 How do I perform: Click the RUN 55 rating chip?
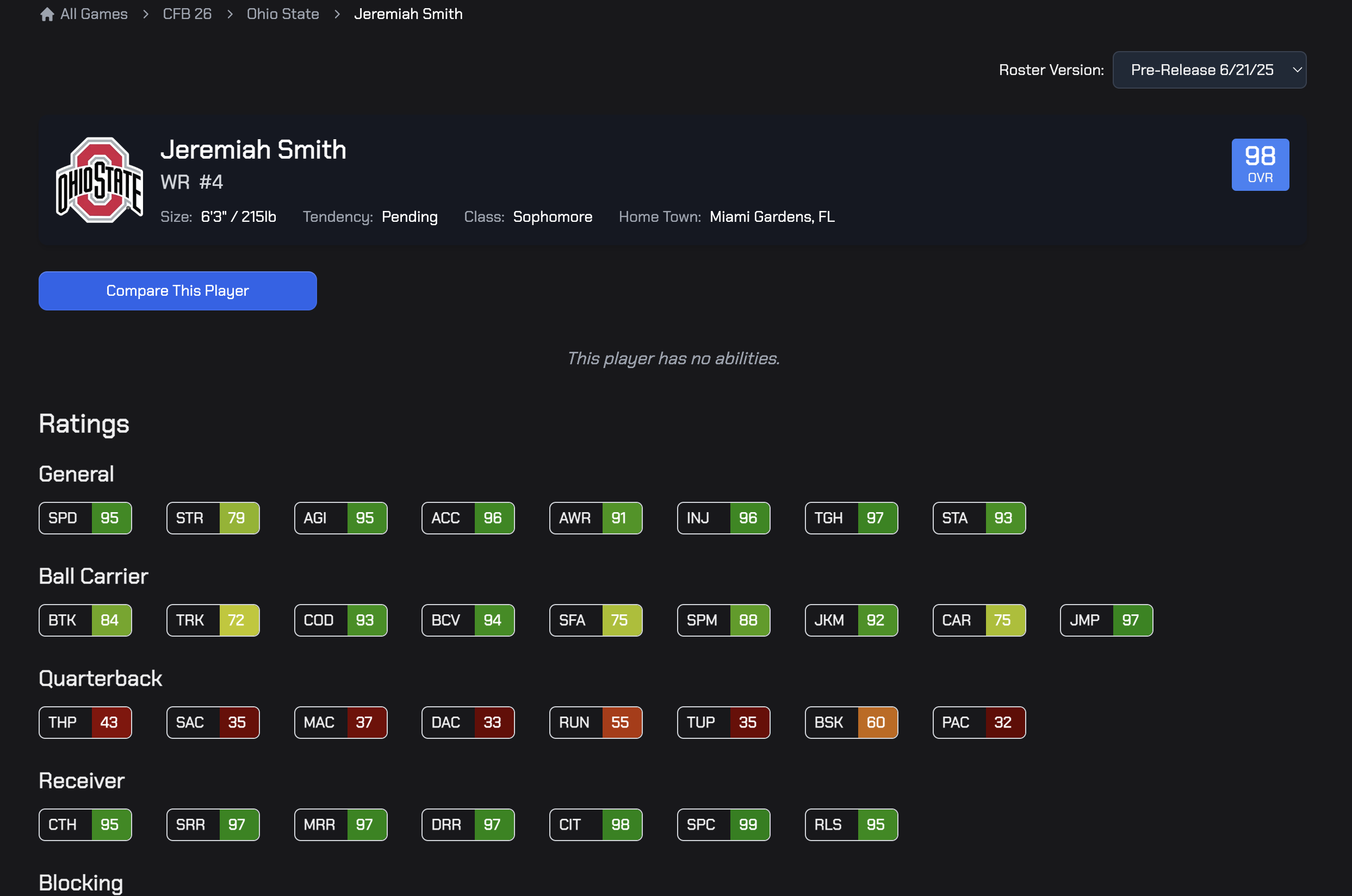pos(596,722)
